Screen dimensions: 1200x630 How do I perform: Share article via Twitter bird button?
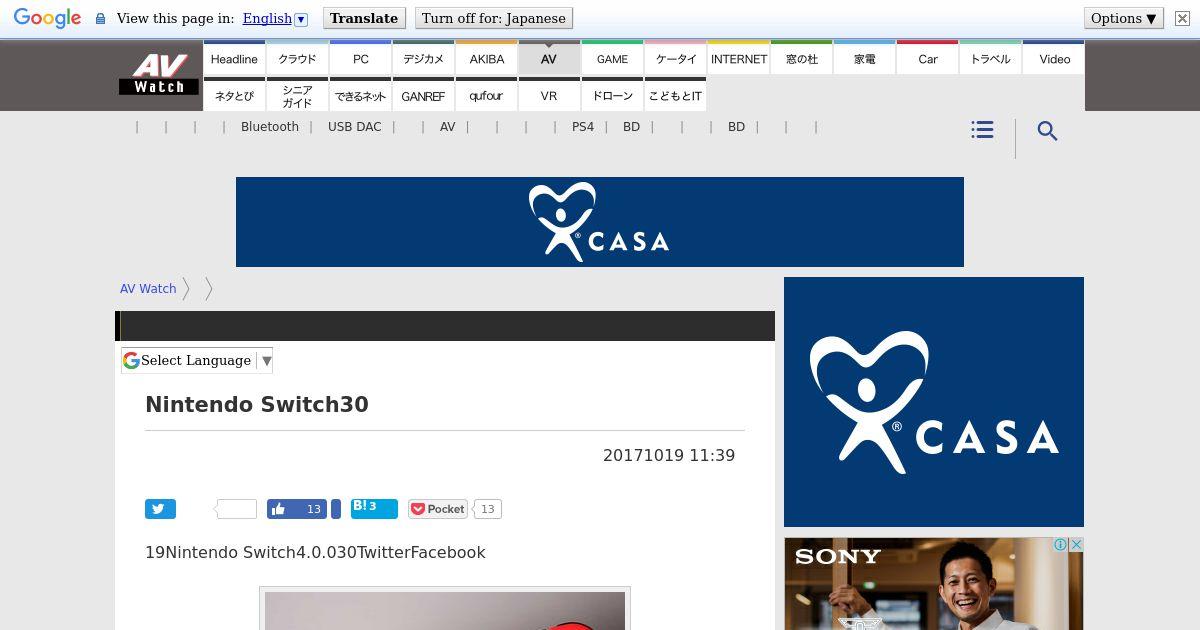(x=160, y=509)
